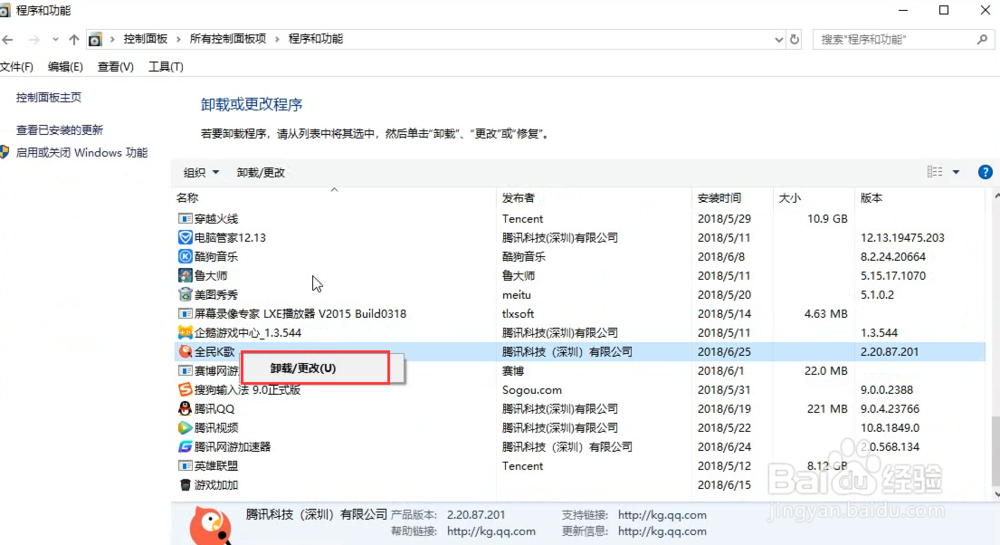Image resolution: width=1000 pixels, height=545 pixels.
Task: Click the shield icon beside 启用或关闭 Windows 功能
Action: point(4,152)
